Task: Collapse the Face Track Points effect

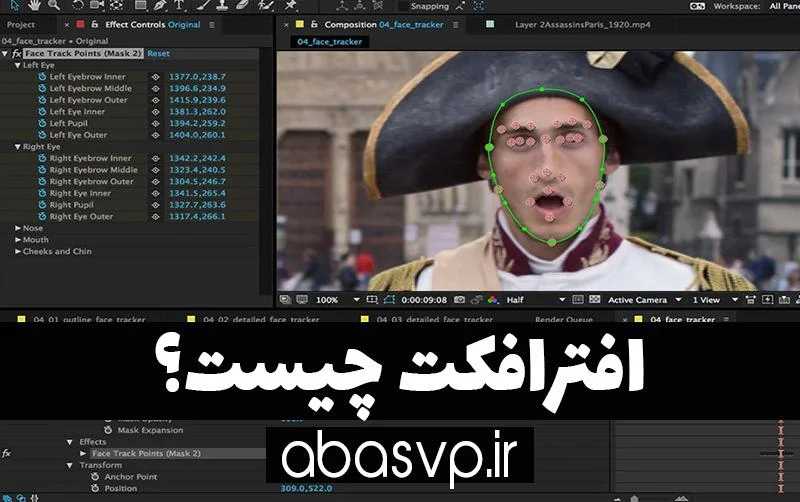Action: point(5,53)
